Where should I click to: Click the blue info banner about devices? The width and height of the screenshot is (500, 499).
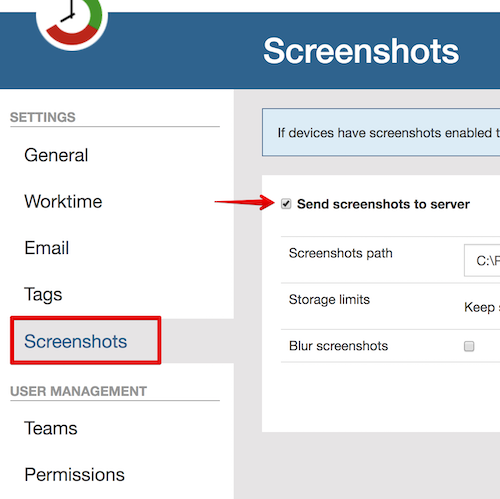click(381, 132)
